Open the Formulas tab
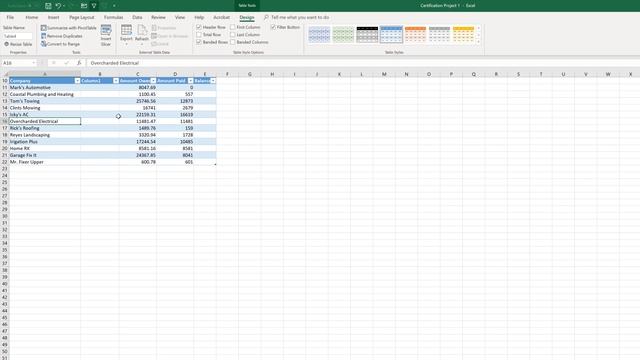Screen dimensions: 640x360 pyautogui.click(x=113, y=17)
